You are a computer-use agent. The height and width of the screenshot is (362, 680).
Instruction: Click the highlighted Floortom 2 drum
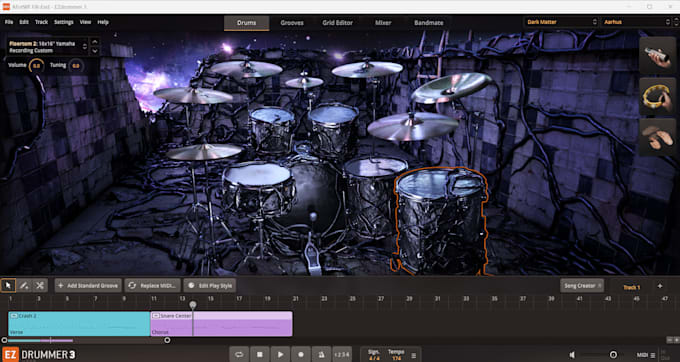coord(440,221)
